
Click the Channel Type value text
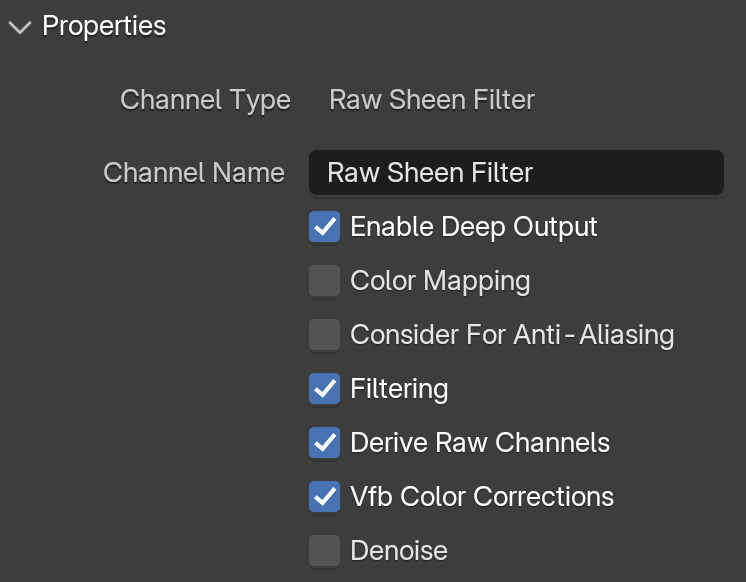click(432, 100)
